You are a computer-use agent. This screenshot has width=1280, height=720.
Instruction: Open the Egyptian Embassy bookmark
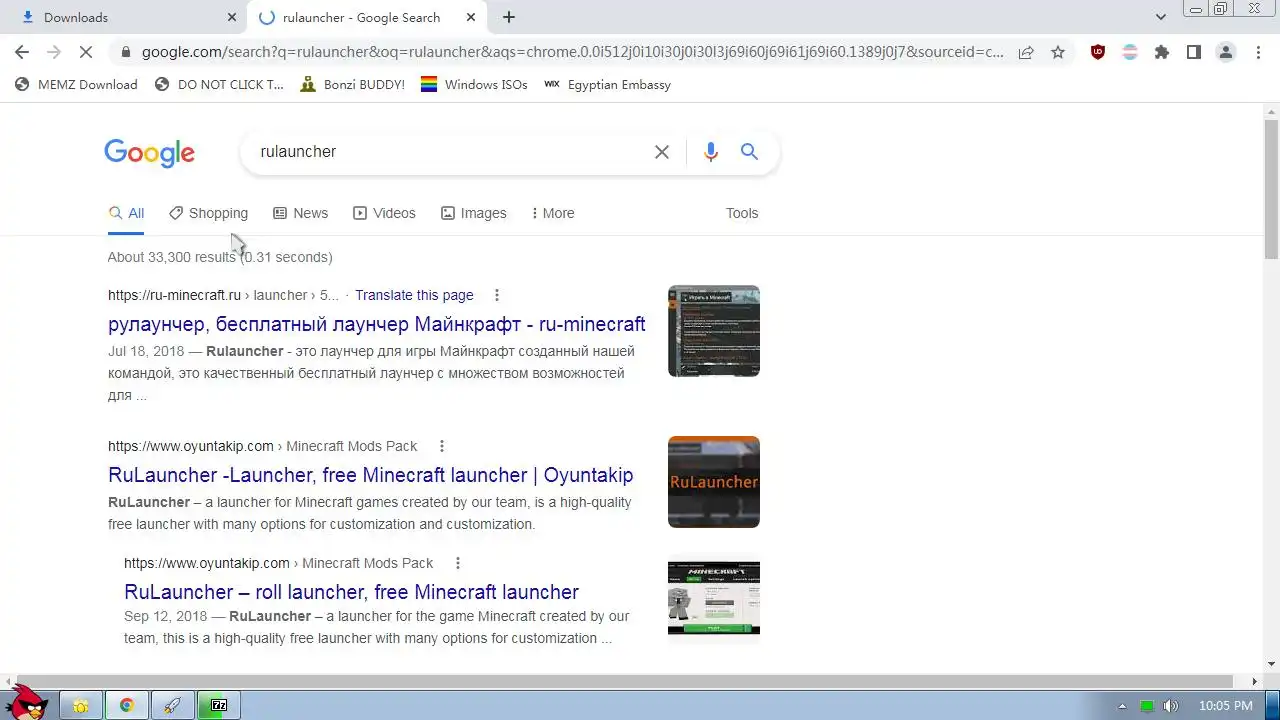[x=607, y=85]
